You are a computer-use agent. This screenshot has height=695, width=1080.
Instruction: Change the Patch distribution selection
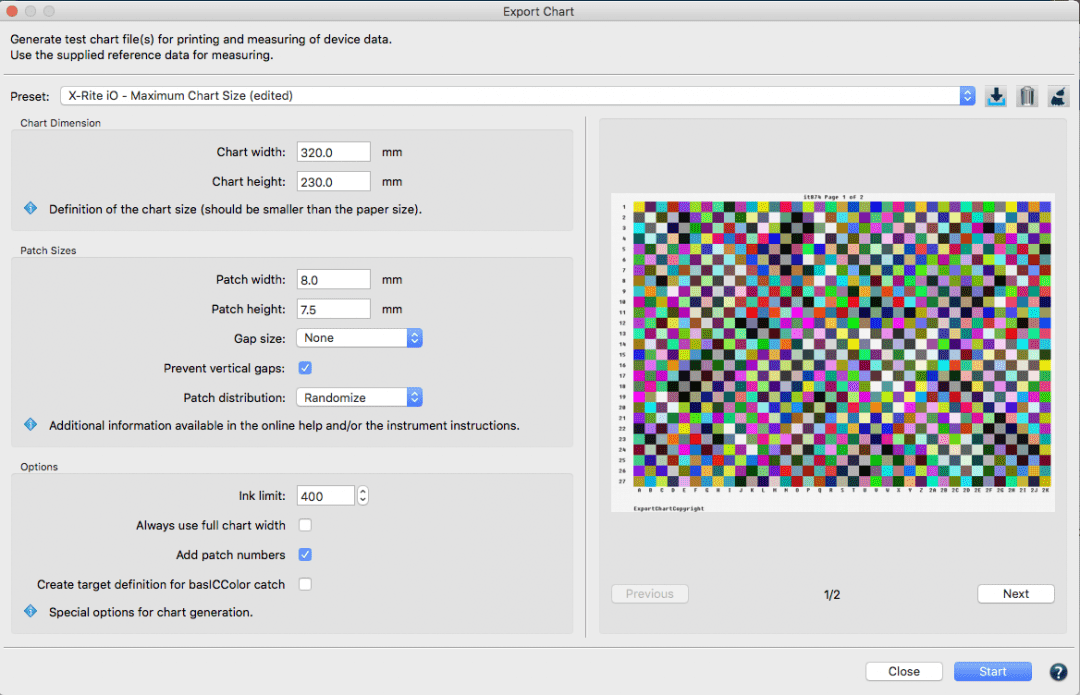click(x=414, y=397)
